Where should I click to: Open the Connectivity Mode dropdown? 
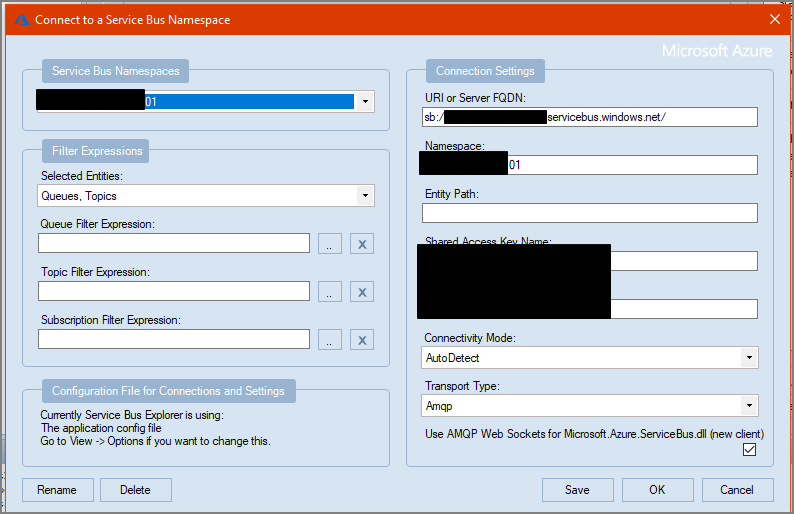pyautogui.click(x=749, y=358)
